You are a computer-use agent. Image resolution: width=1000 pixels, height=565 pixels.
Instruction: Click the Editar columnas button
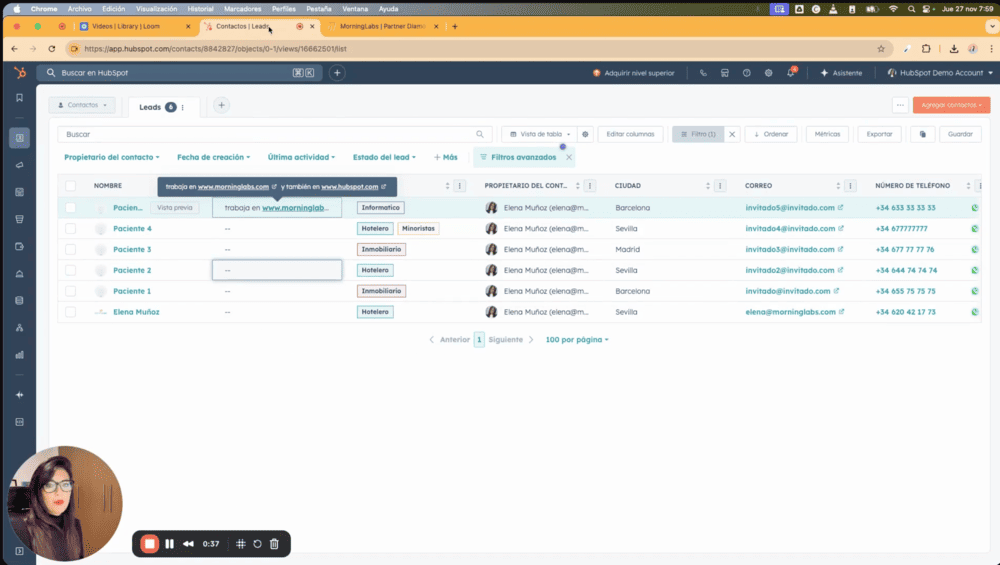click(630, 134)
